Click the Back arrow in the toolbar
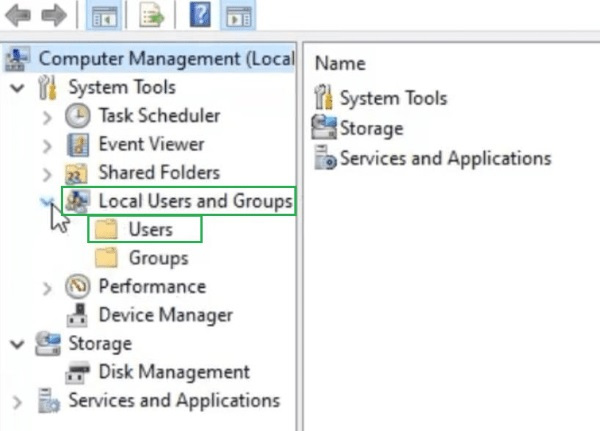The image size is (600, 431). pyautogui.click(x=20, y=16)
